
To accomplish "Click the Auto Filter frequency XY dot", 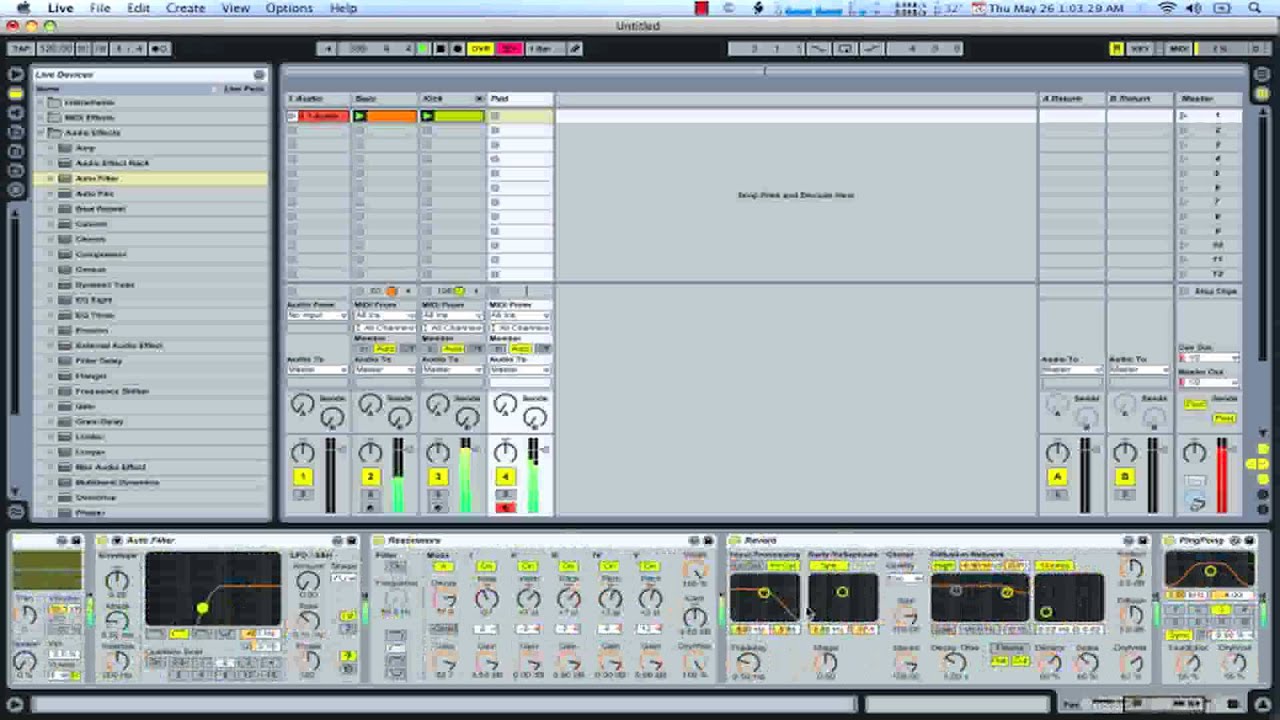I will point(203,607).
